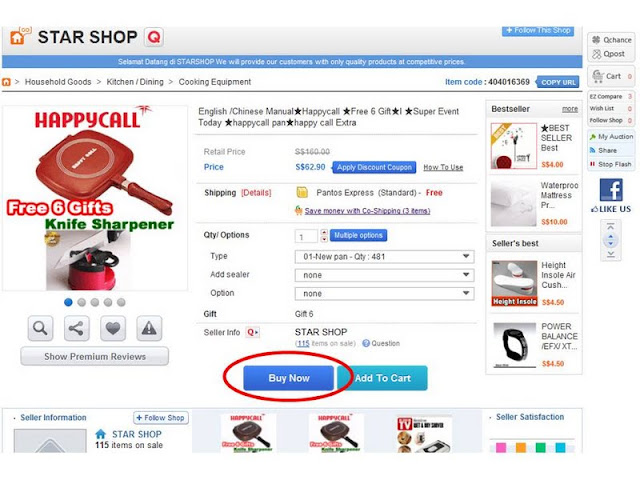Select the third image carousel dot
Screen dimensions: 640x480
[x=95, y=302]
